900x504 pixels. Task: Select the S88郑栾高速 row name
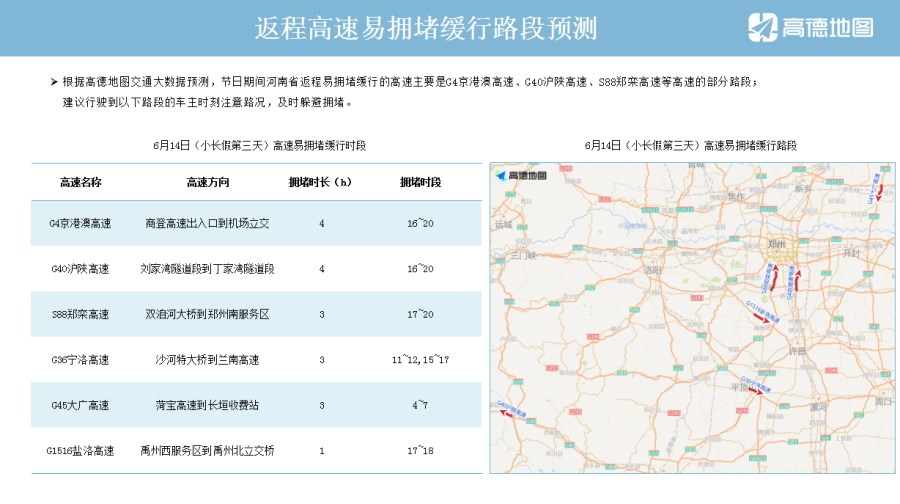coord(80,314)
